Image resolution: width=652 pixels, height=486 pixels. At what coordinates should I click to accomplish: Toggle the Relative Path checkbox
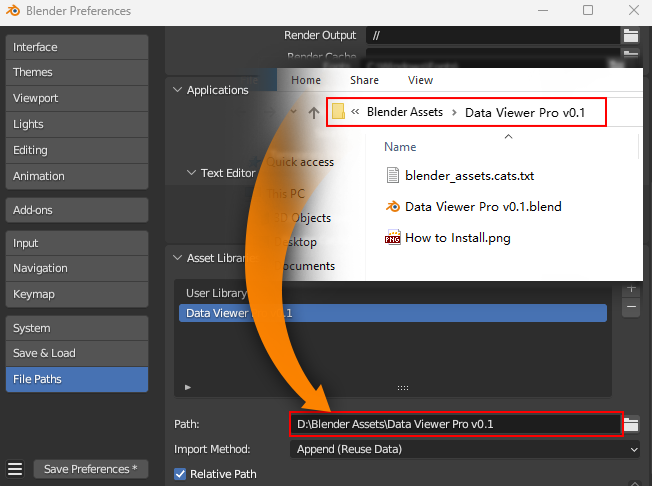(180, 474)
